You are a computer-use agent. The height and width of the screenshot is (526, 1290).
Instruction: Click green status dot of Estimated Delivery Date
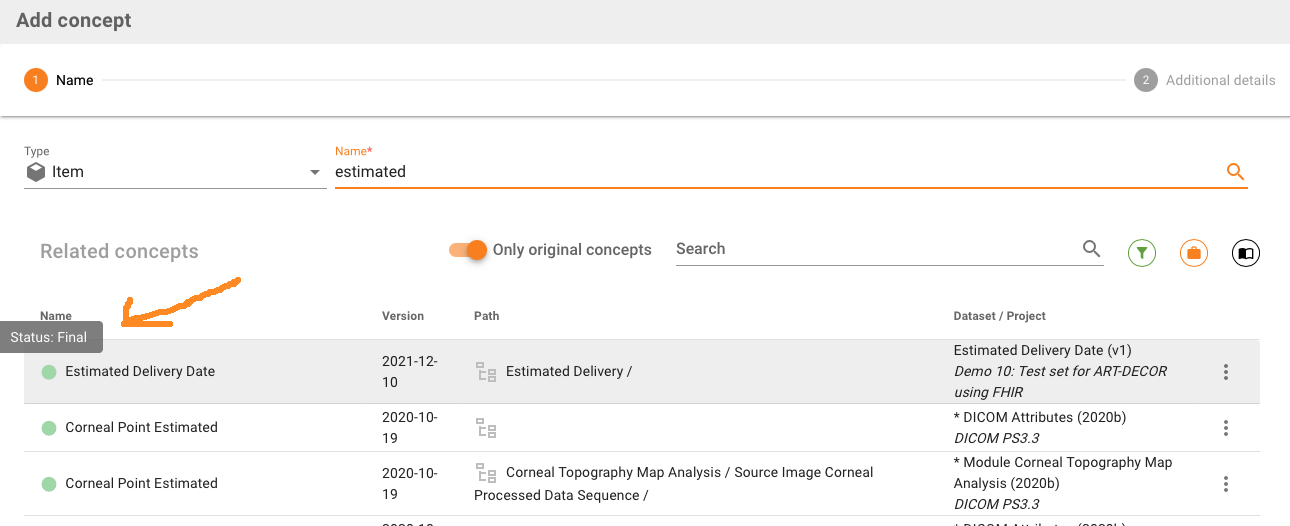(x=49, y=372)
